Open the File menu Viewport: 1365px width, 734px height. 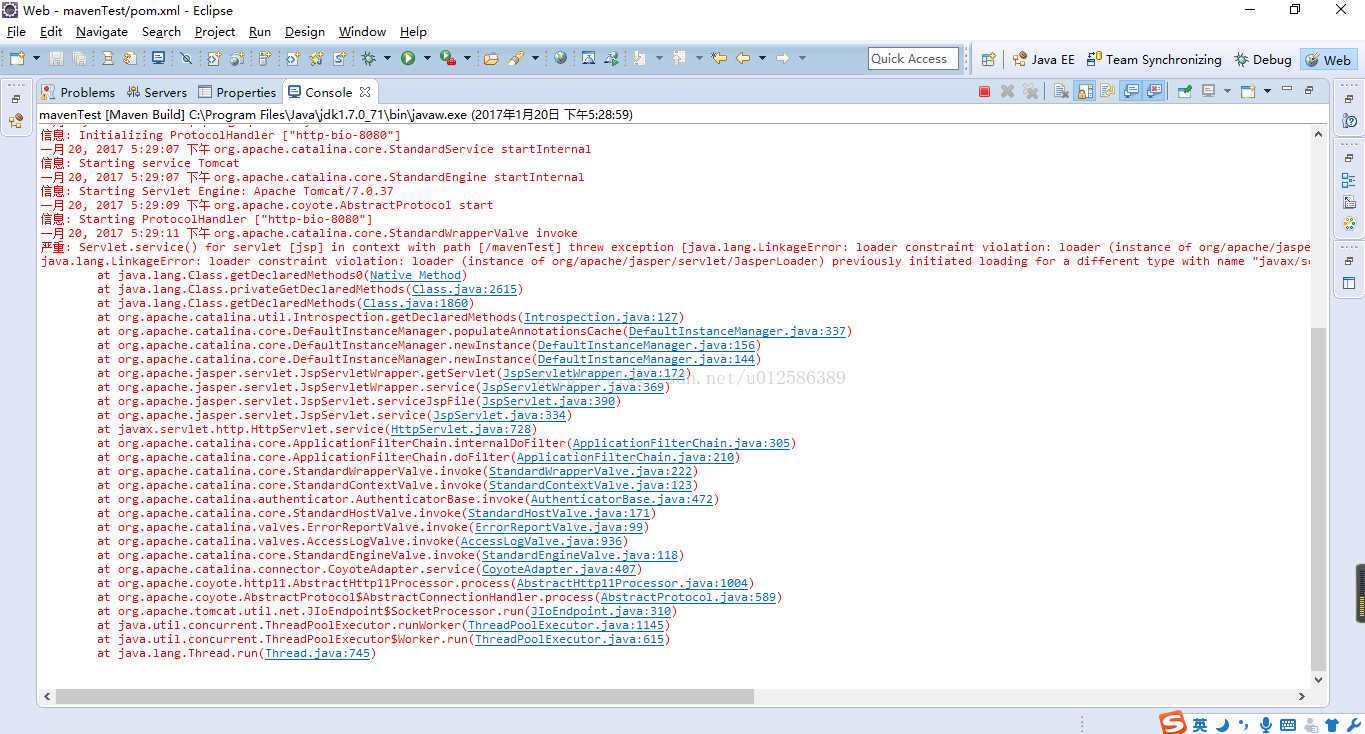16,31
